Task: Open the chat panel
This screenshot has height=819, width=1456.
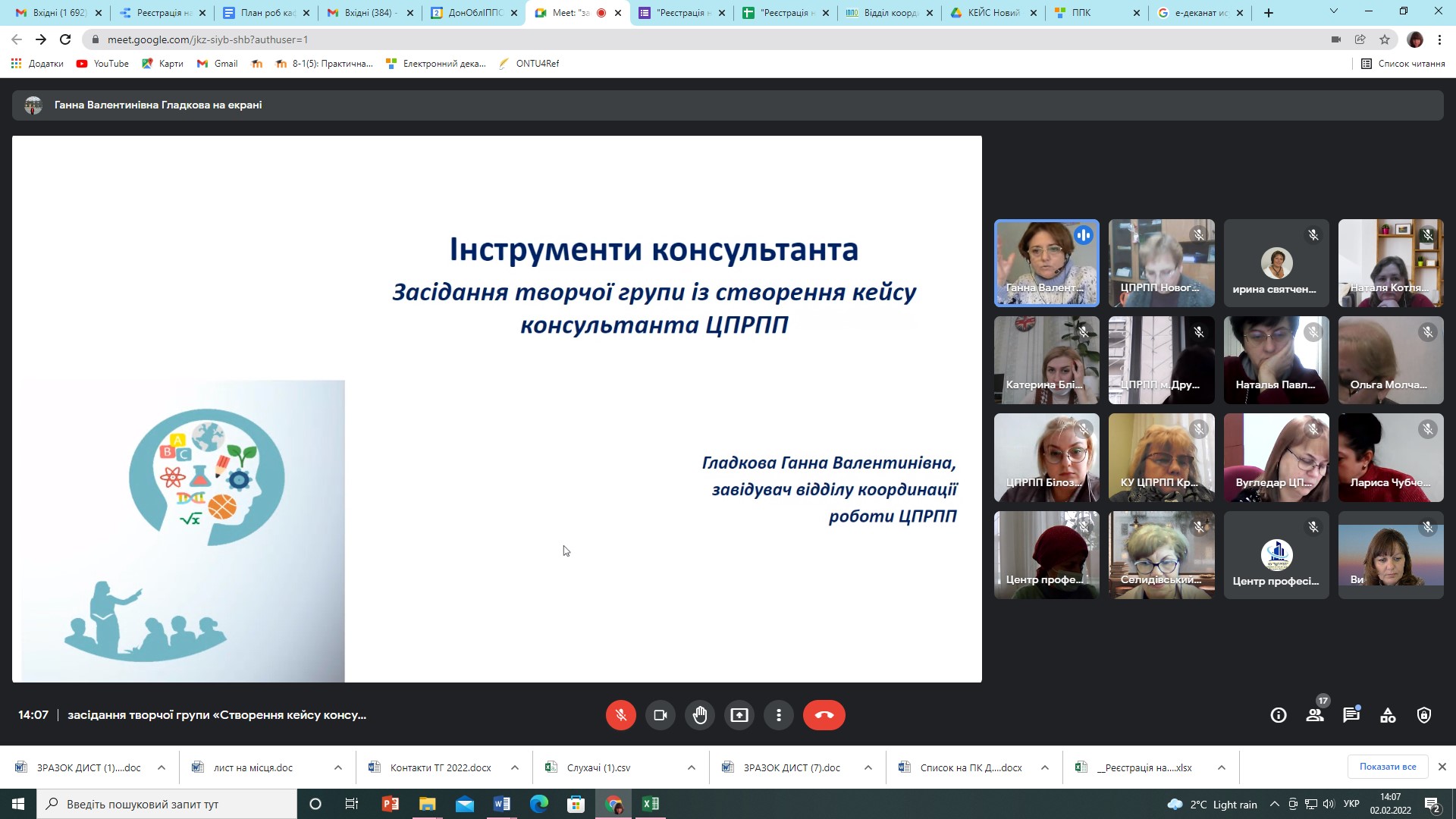Action: [1351, 715]
